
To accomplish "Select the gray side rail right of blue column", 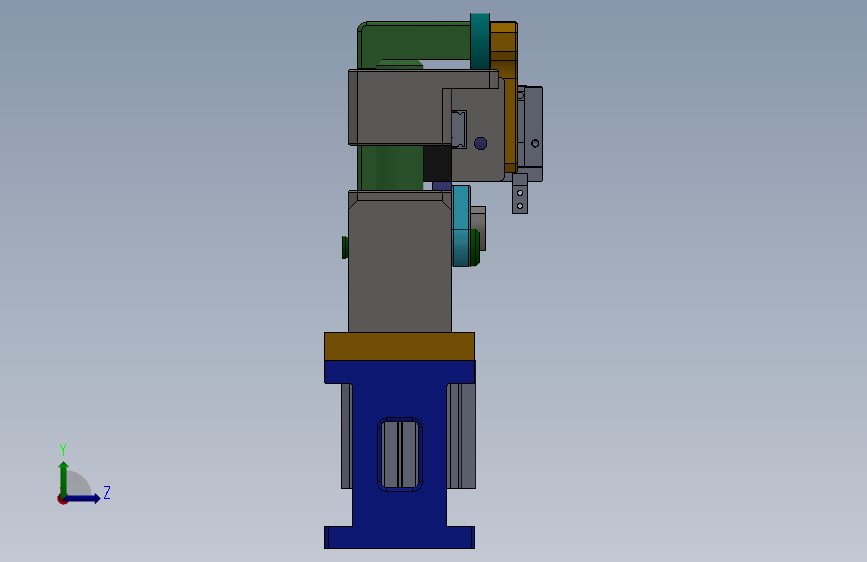I will coord(461,436).
